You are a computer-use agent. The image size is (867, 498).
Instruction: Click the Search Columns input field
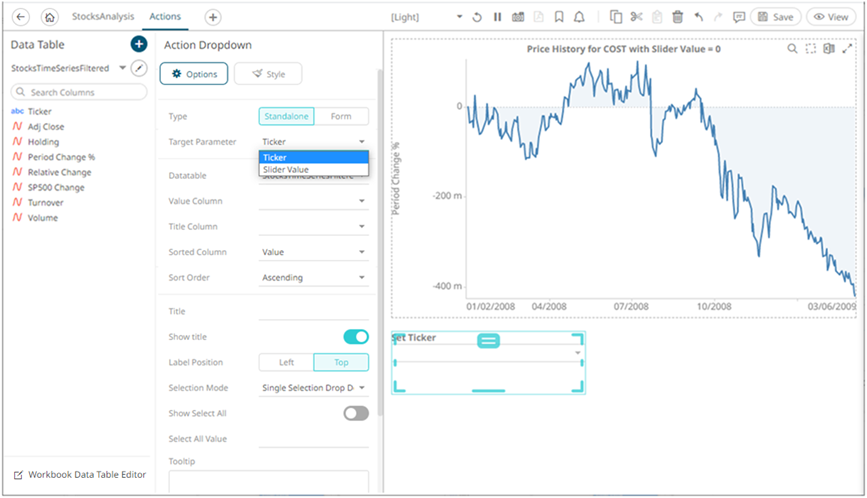pyautogui.click(x=80, y=92)
